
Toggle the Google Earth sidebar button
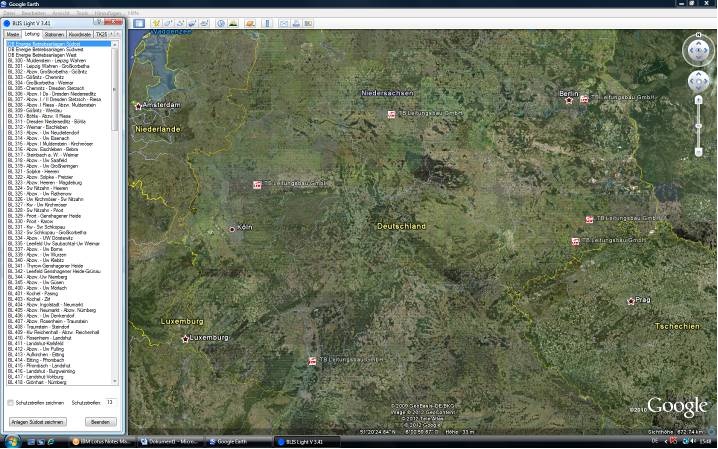click(x=139, y=23)
